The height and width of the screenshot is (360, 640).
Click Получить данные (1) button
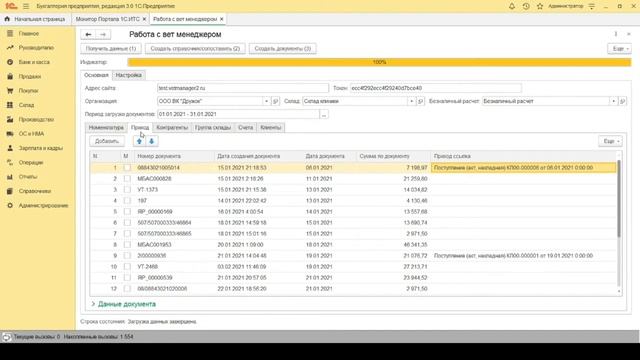(x=111, y=49)
